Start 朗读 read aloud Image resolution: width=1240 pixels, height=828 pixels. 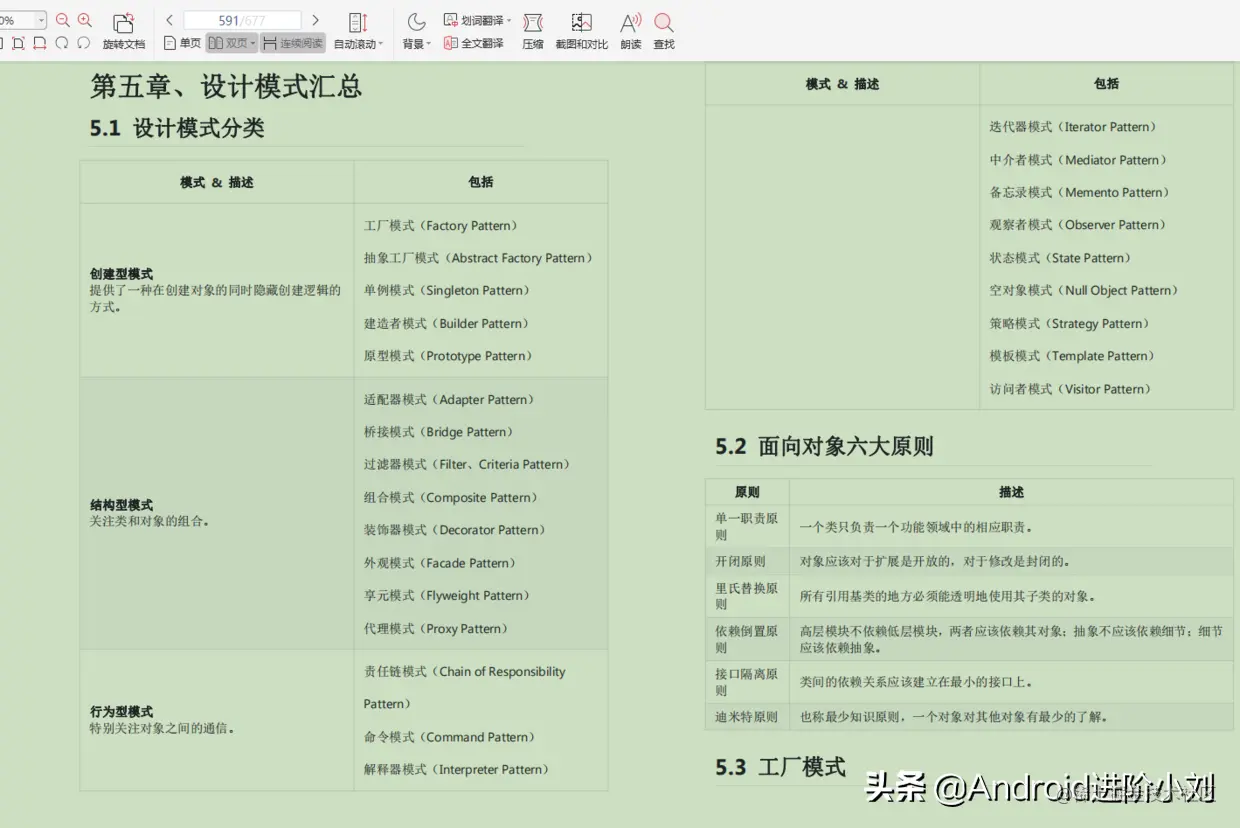click(630, 31)
